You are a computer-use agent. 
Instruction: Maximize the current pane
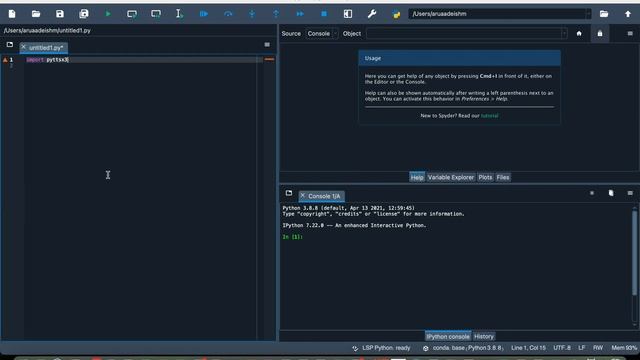348,14
